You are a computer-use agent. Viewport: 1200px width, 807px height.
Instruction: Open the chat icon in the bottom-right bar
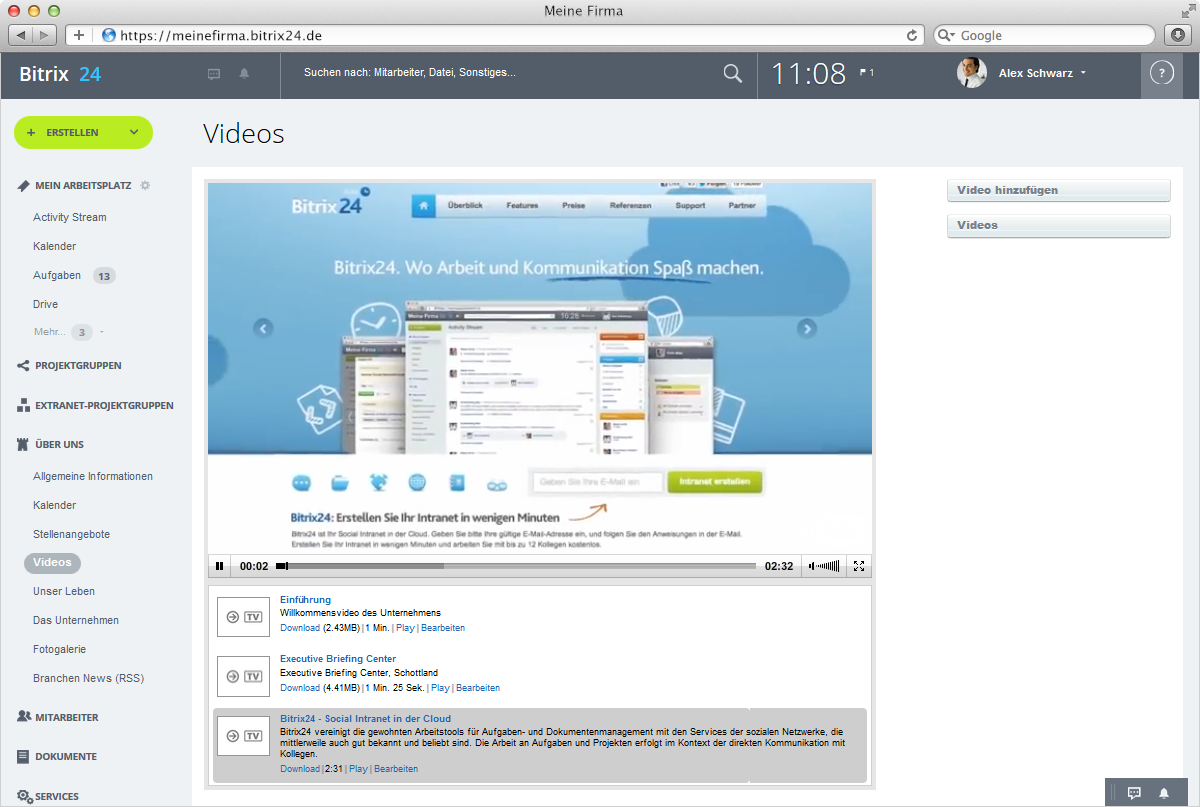pyautogui.click(x=1134, y=792)
